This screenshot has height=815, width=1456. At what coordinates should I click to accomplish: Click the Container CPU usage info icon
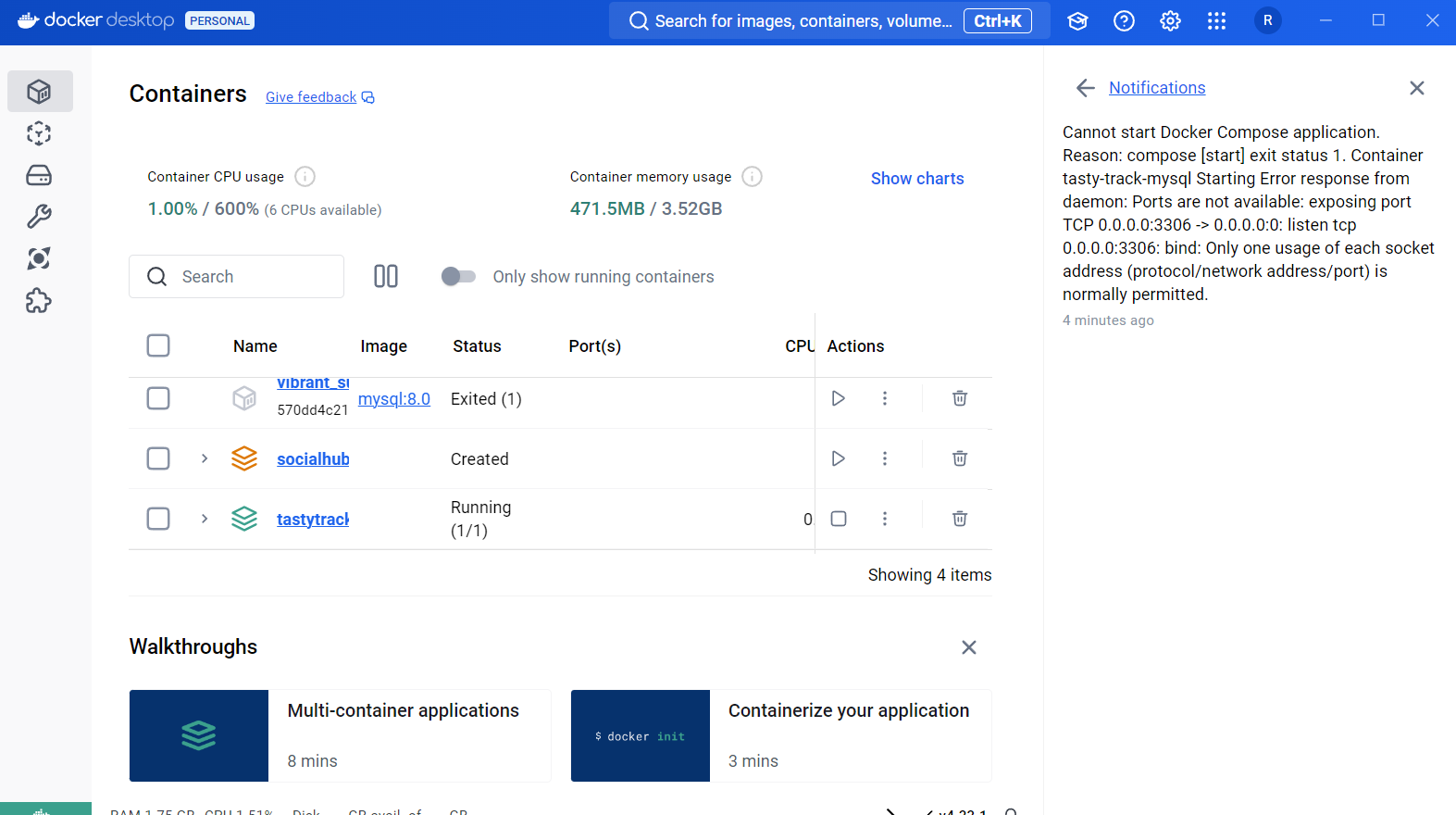[x=305, y=176]
